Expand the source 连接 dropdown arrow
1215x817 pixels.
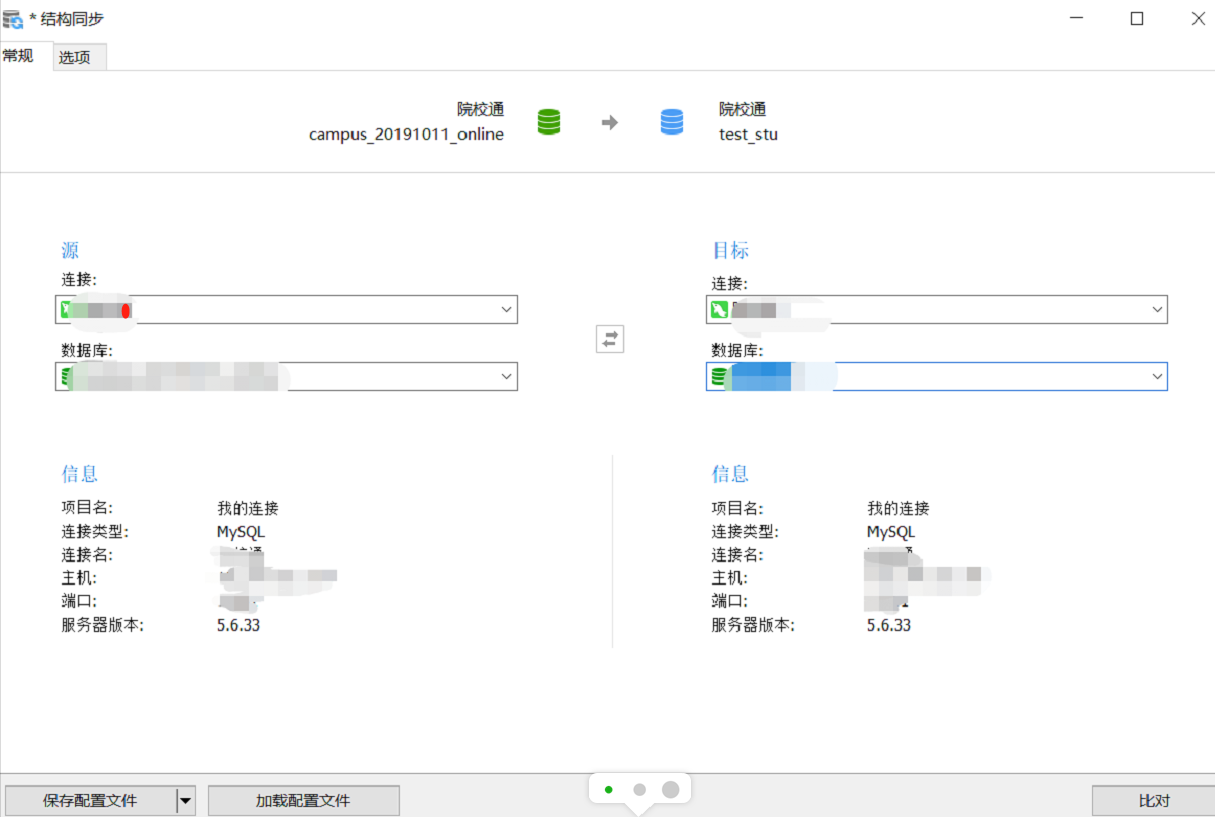tap(506, 310)
